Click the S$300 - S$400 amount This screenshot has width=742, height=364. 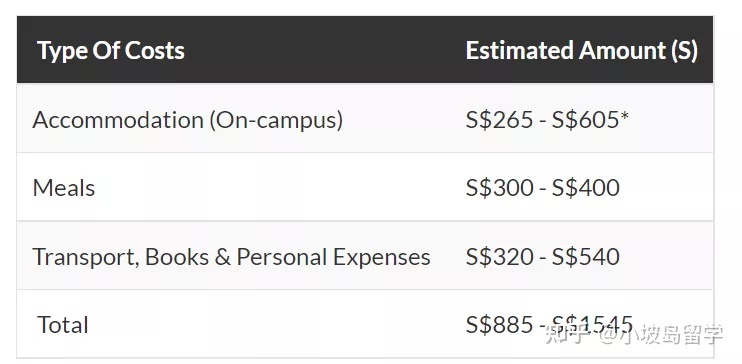tap(543, 188)
